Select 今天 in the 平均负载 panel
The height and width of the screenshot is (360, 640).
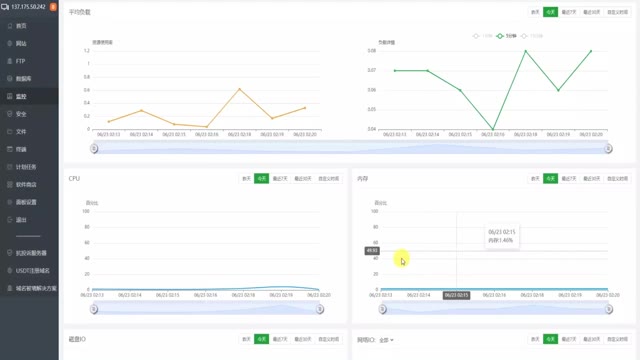click(550, 12)
